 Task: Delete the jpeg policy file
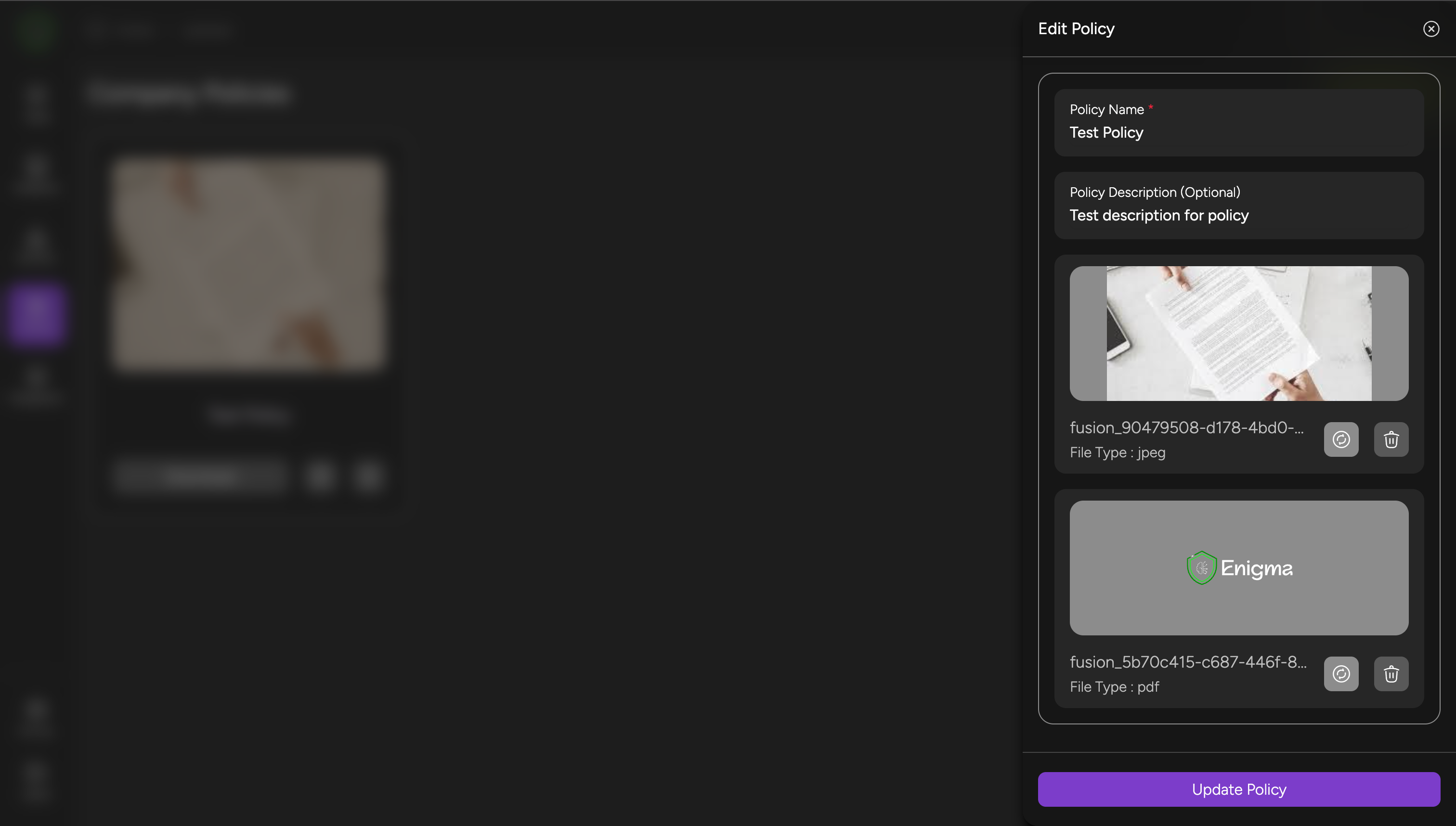(x=1391, y=439)
